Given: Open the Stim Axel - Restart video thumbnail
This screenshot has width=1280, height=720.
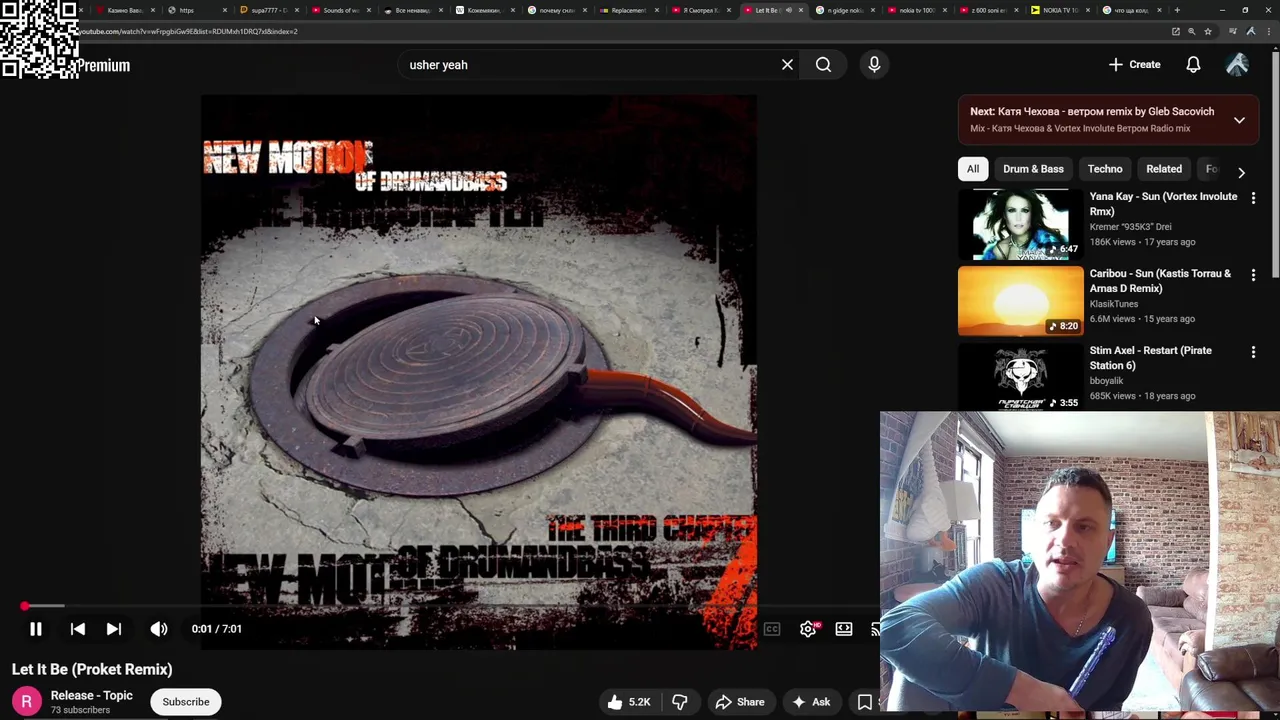Looking at the screenshot, I should (x=1020, y=376).
